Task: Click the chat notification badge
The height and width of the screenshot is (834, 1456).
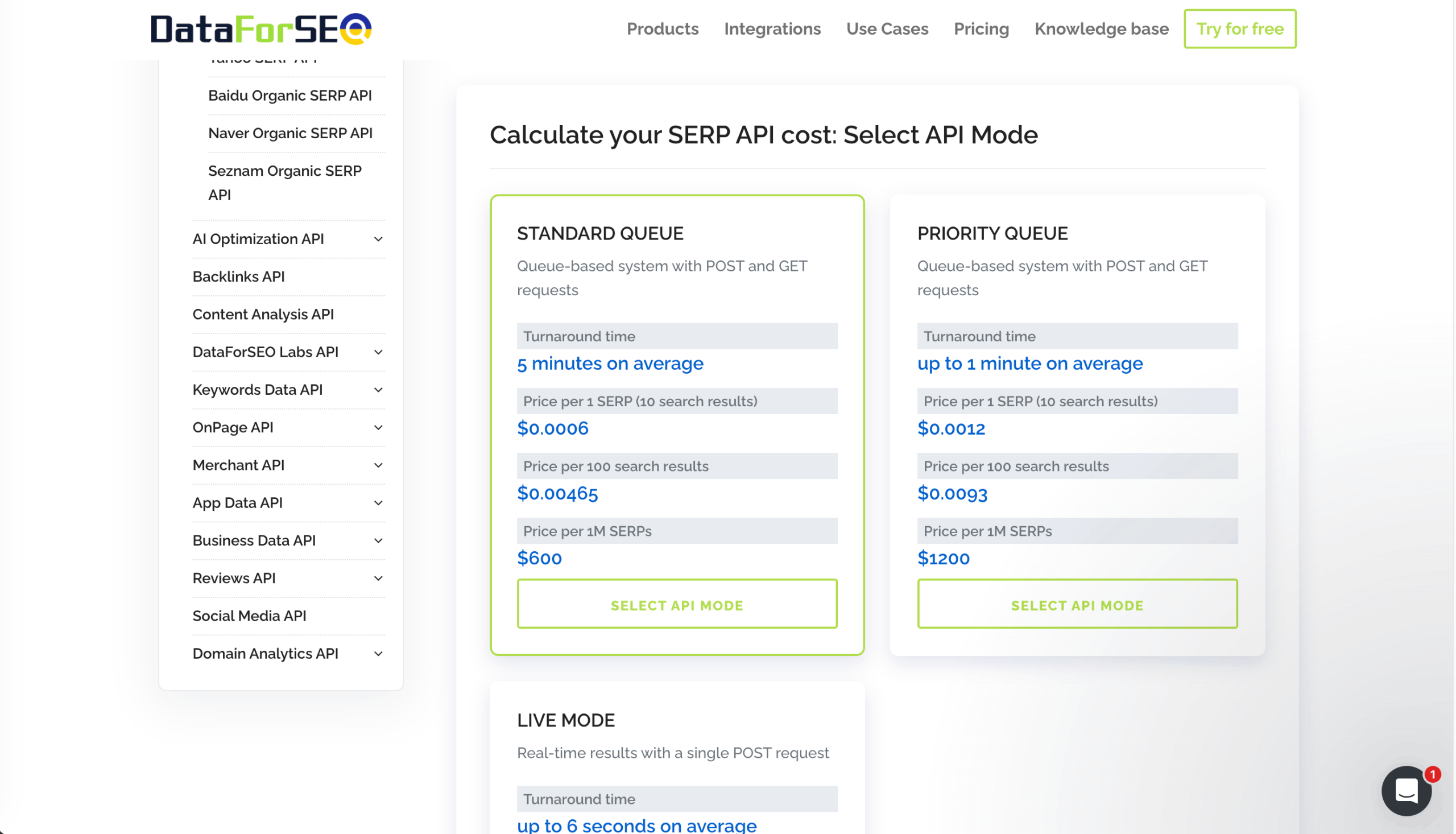Action: (x=1433, y=773)
